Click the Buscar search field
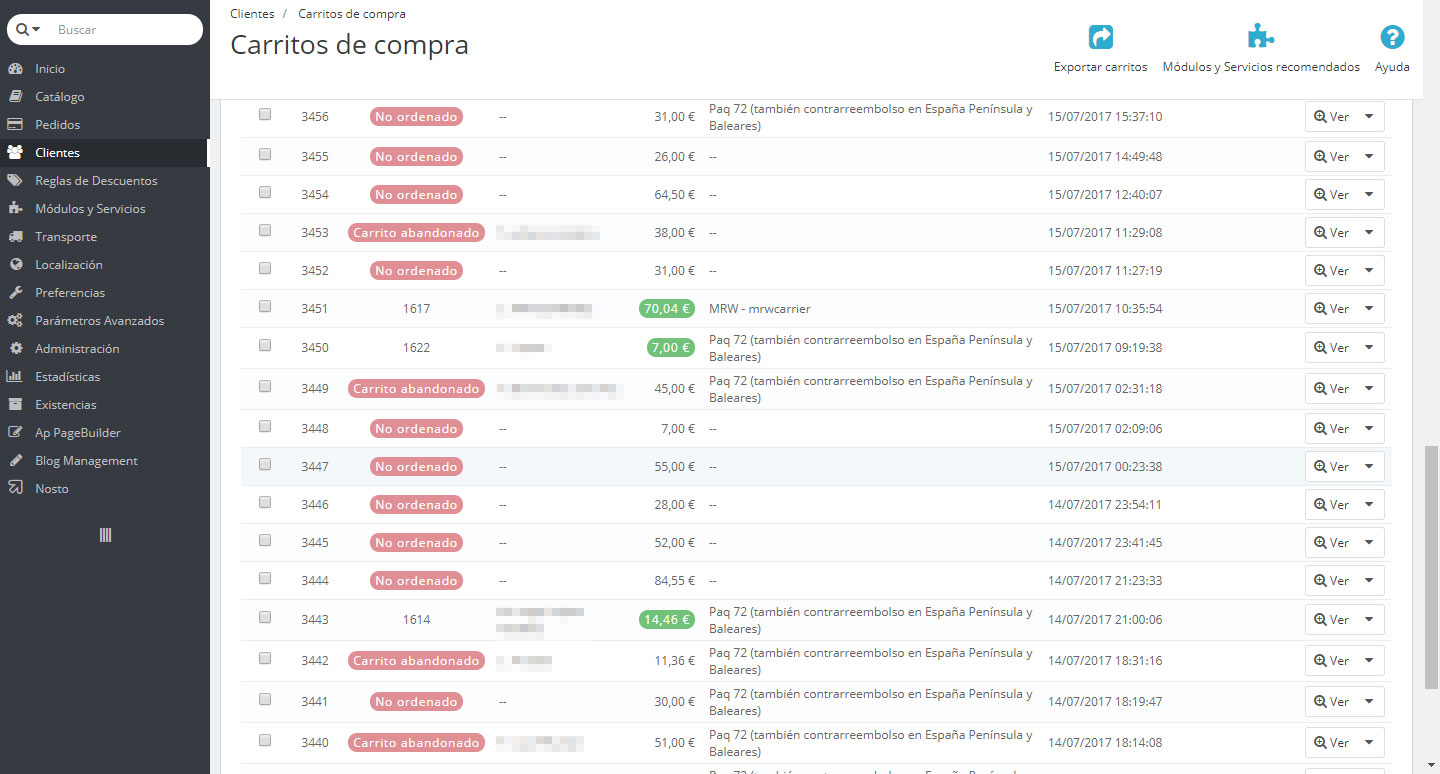The image size is (1440, 774). (125, 30)
